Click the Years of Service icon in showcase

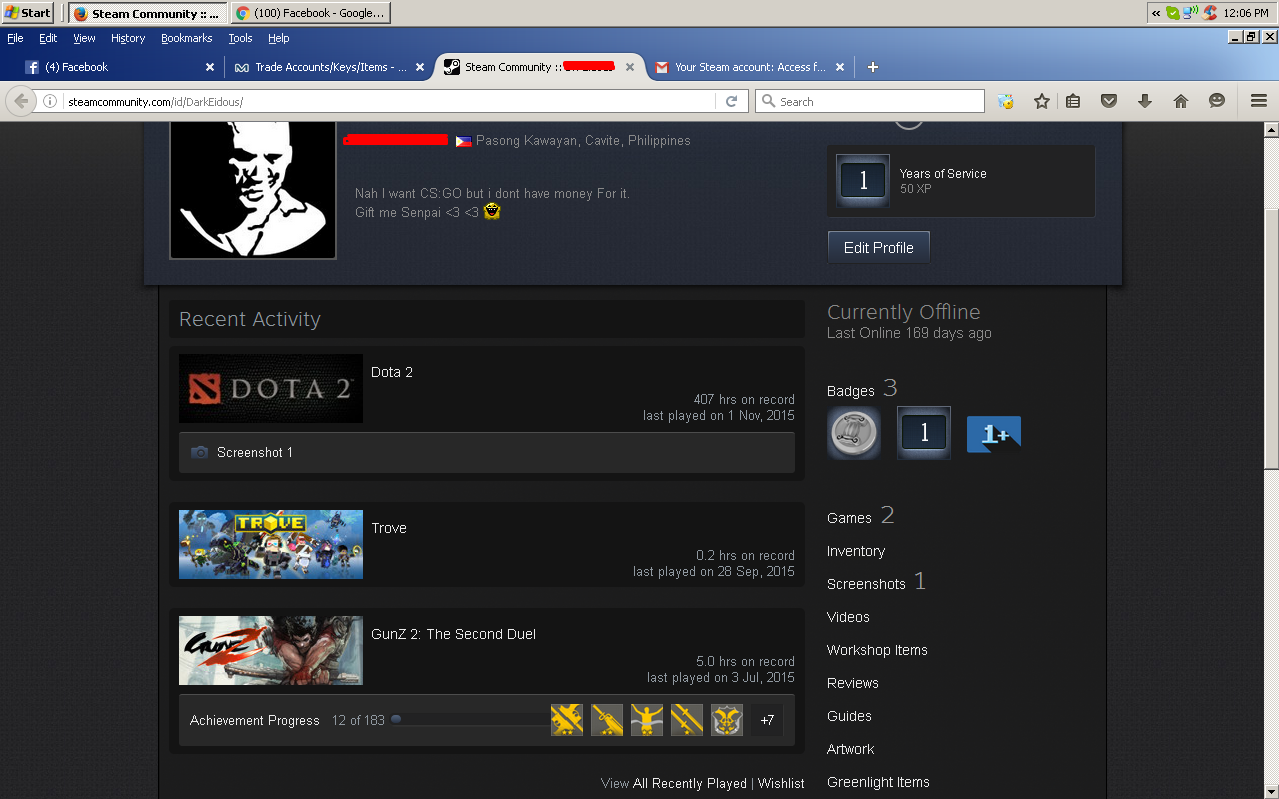click(863, 181)
